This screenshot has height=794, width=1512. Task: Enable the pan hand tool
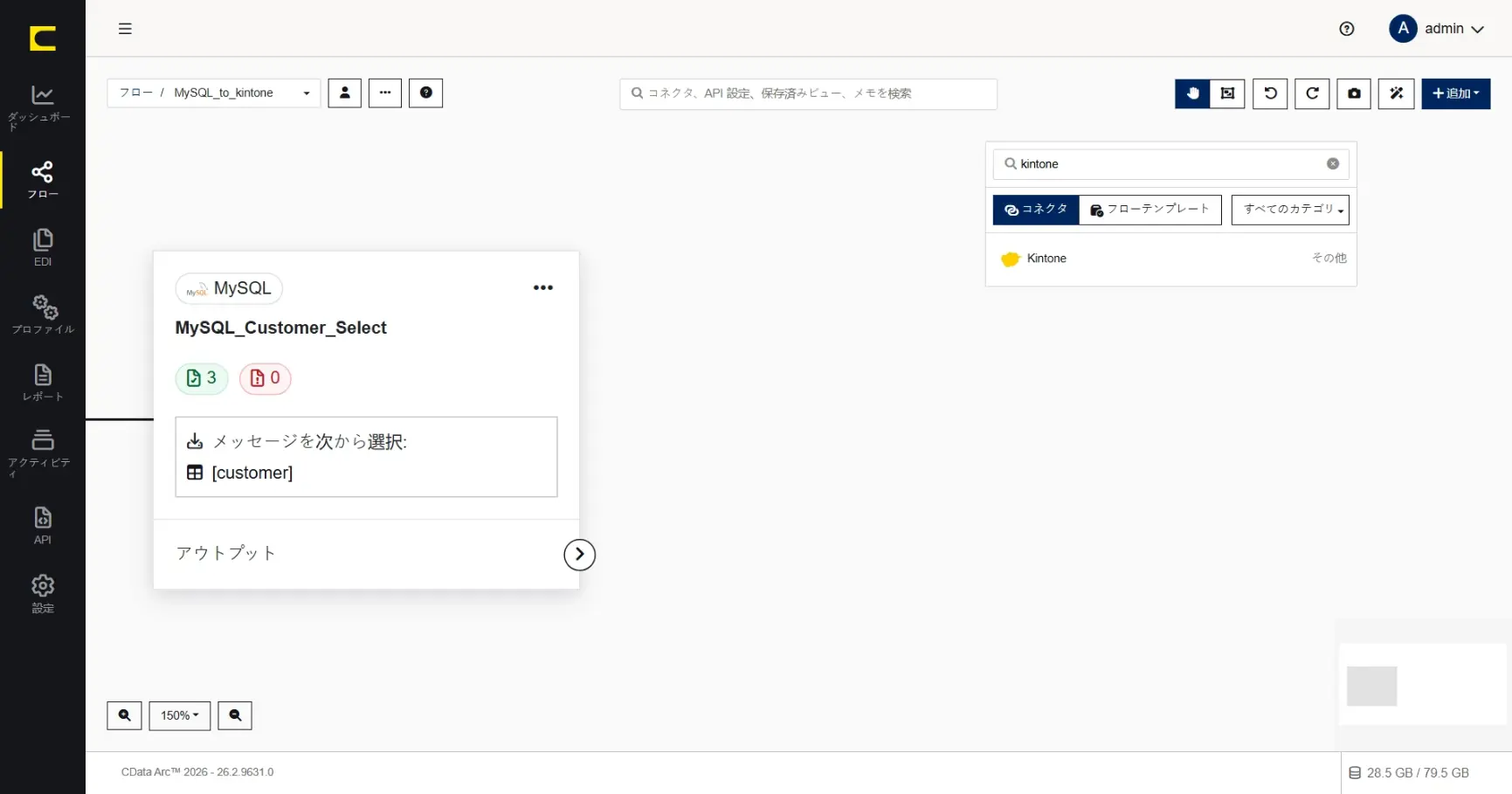(x=1192, y=93)
